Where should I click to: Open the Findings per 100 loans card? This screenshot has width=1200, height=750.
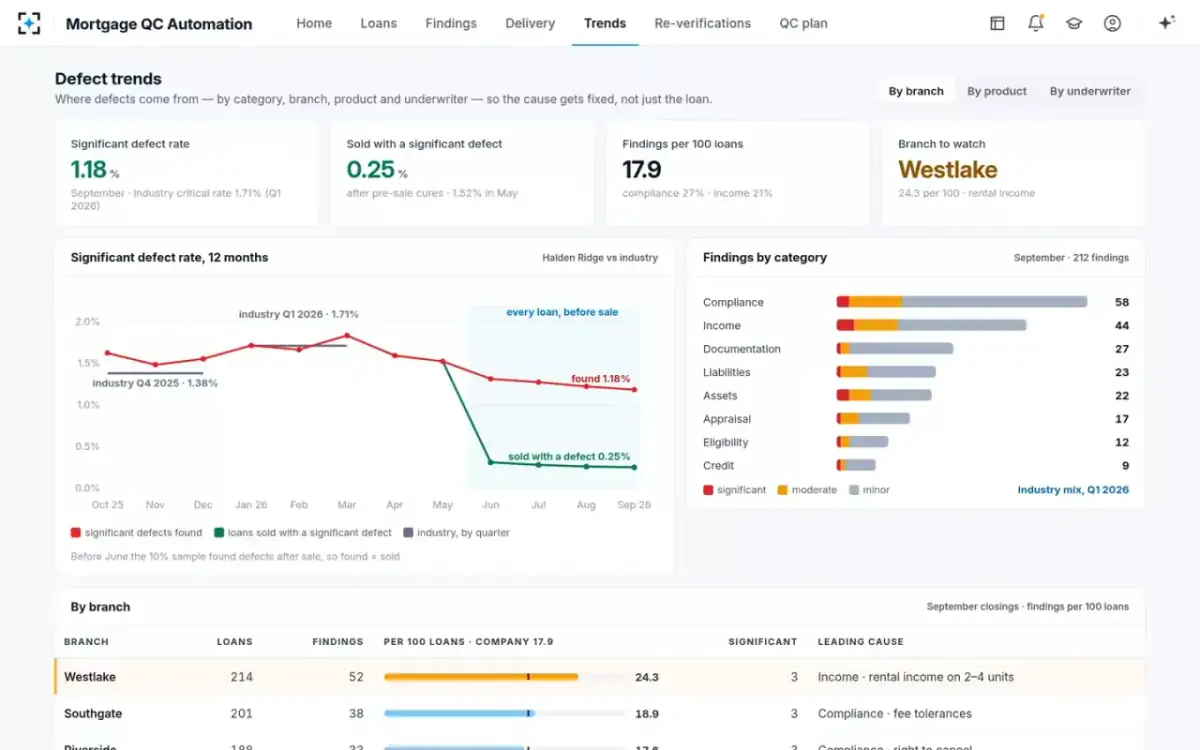click(x=738, y=173)
